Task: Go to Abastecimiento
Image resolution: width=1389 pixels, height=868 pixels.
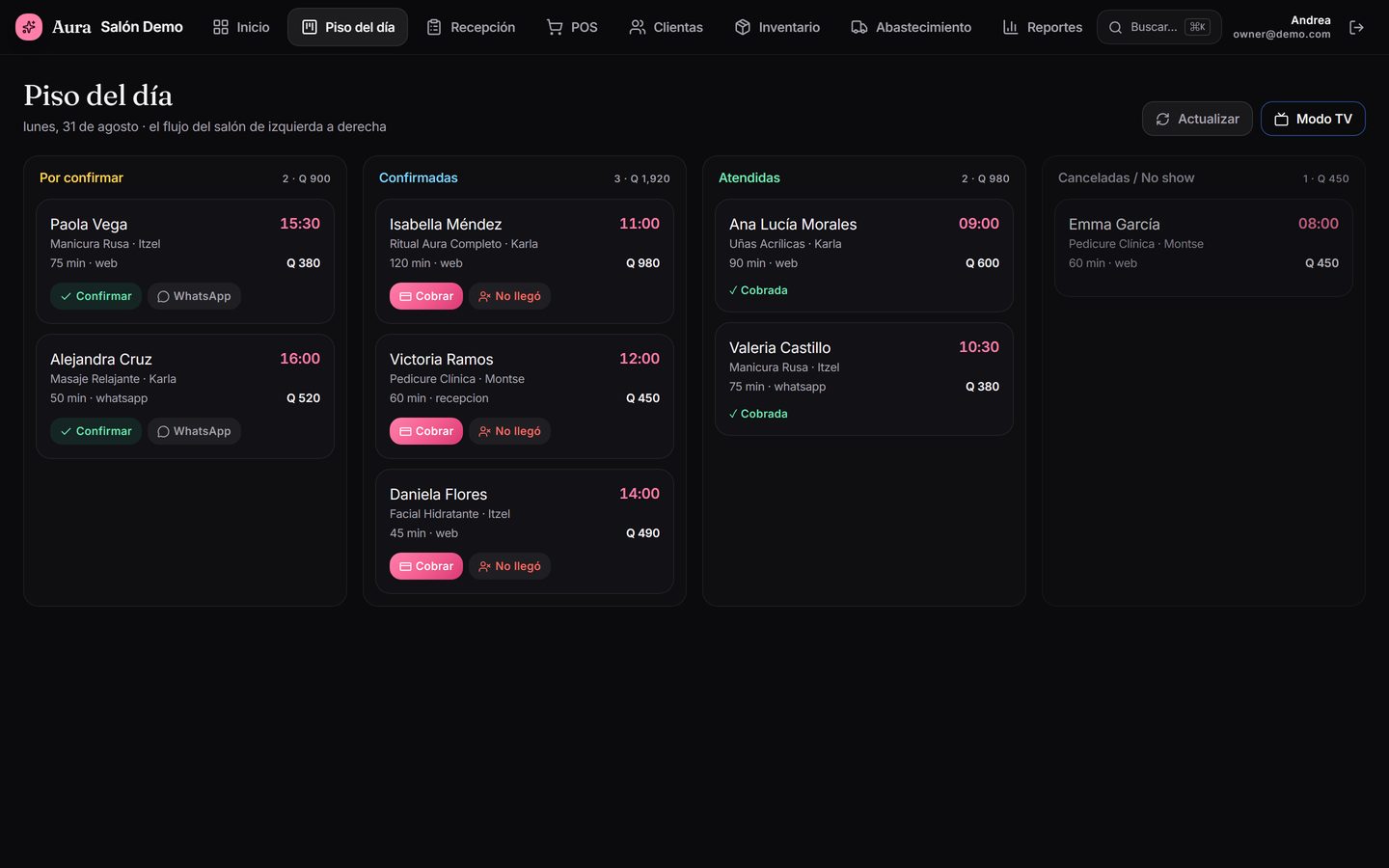Action: click(x=911, y=27)
